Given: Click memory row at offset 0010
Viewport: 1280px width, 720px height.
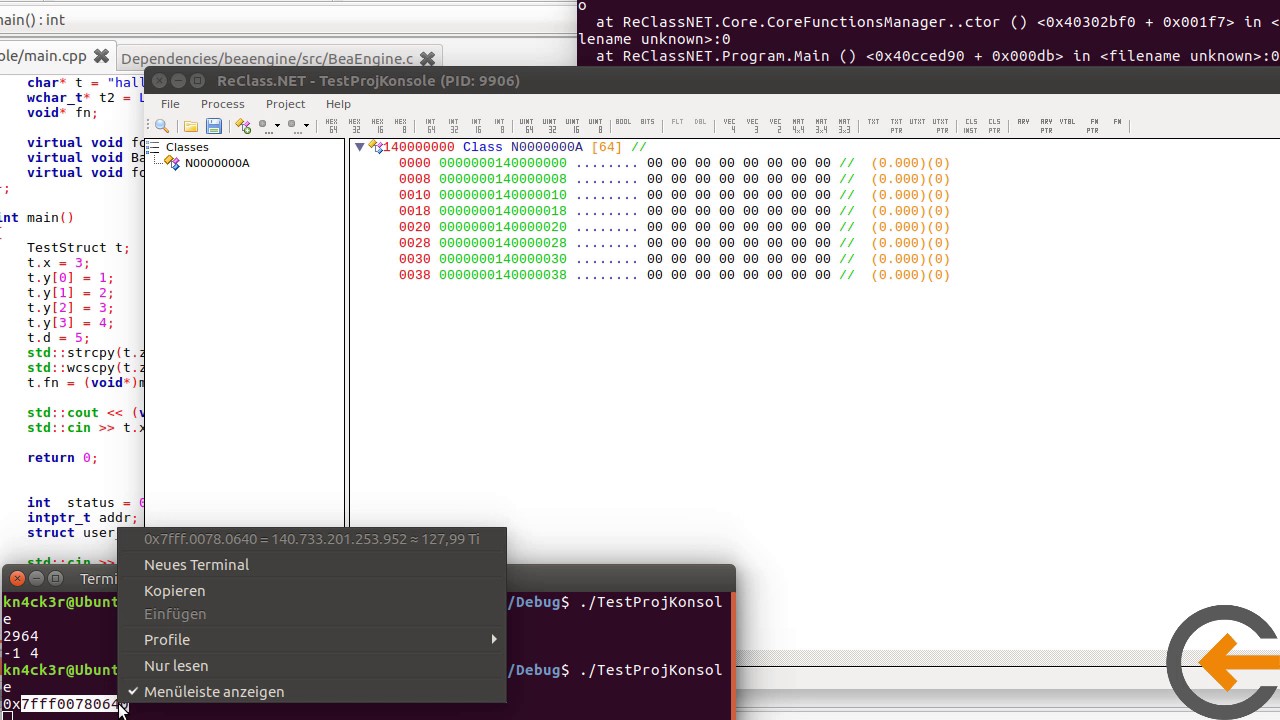Looking at the screenshot, I should coord(674,195).
